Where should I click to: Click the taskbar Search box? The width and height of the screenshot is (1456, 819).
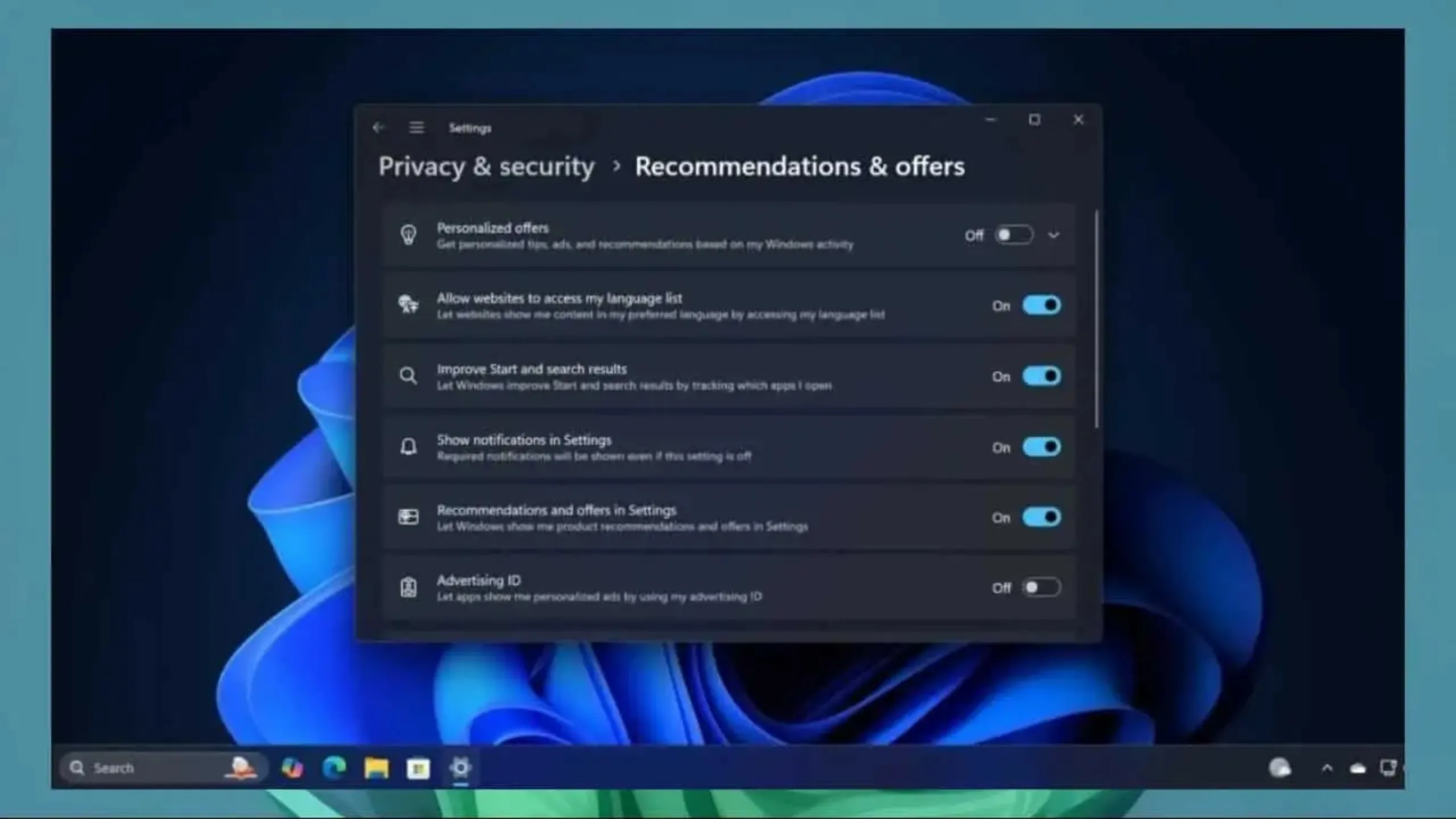163,768
